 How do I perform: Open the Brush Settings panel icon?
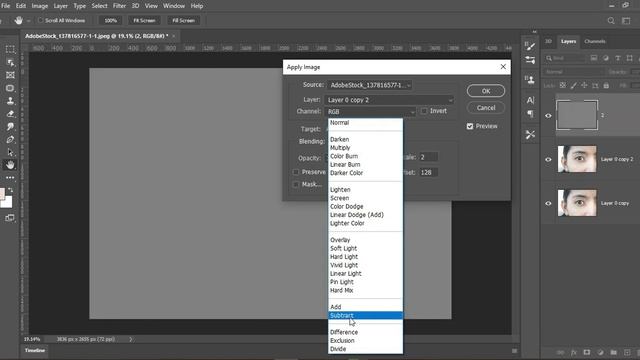pyautogui.click(x=530, y=60)
